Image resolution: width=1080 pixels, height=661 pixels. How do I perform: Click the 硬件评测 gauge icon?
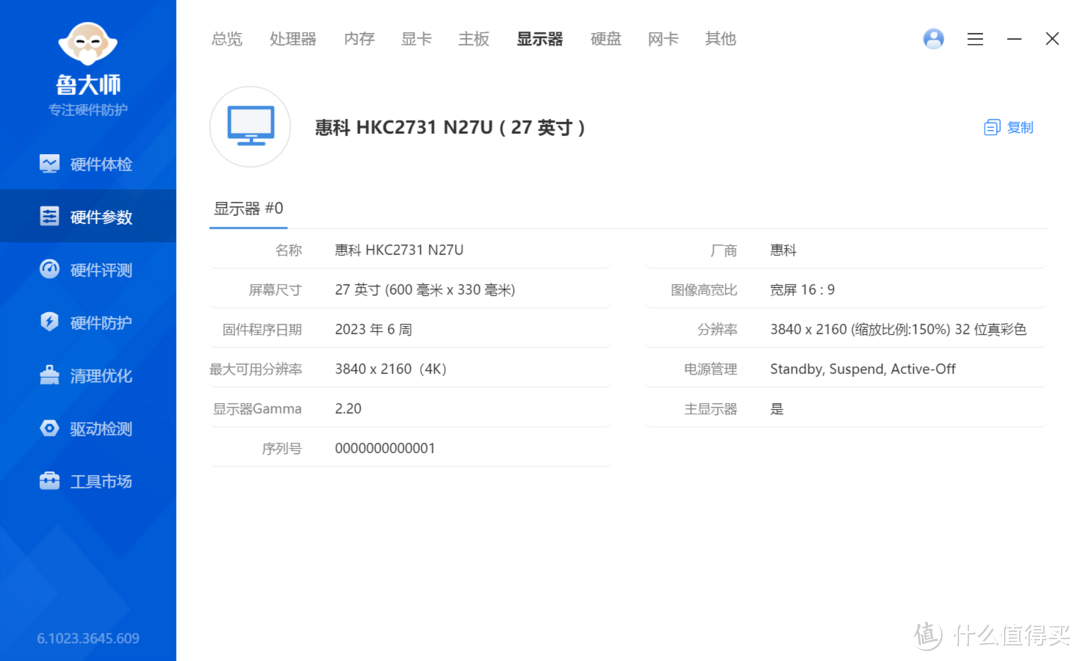(x=50, y=269)
